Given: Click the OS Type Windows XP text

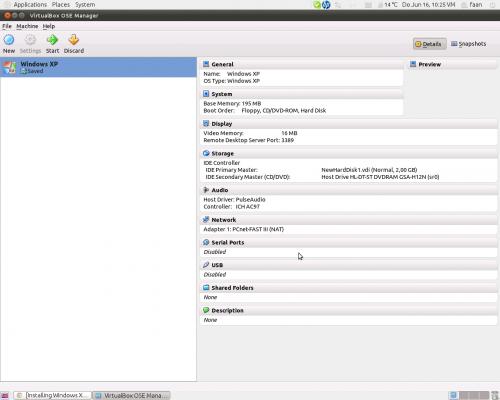Looking at the screenshot, I should (x=231, y=81).
